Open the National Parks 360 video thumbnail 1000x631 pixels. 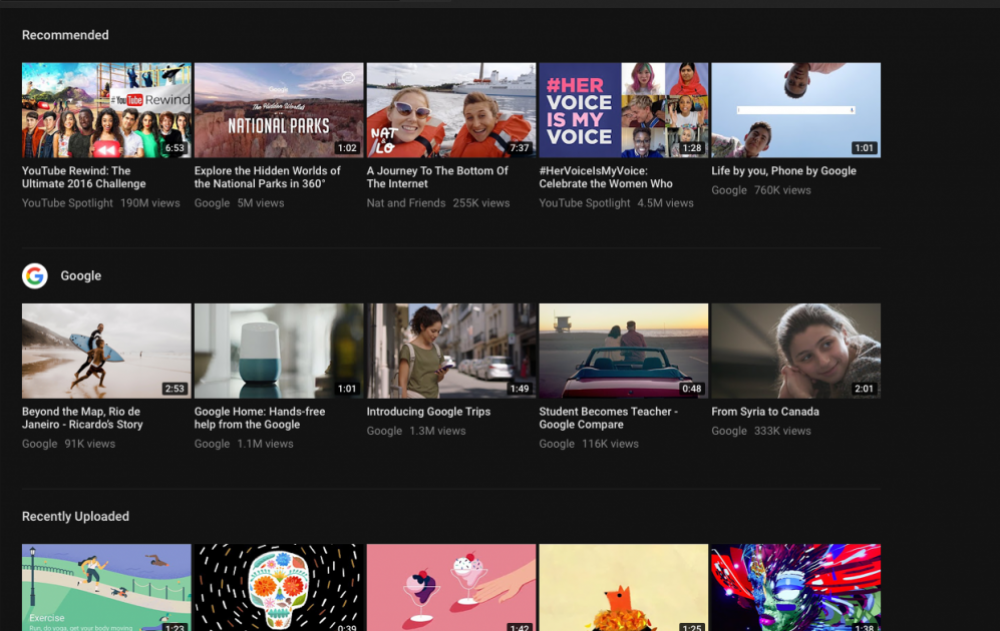279,110
